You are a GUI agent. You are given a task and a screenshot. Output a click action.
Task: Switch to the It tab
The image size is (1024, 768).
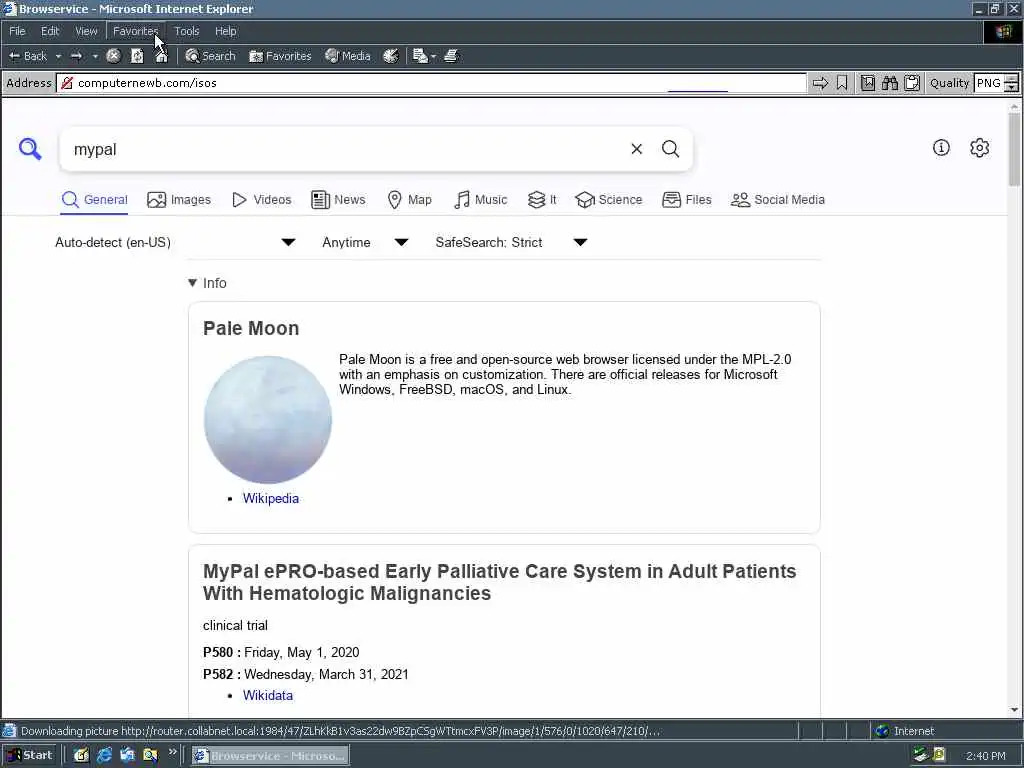point(542,200)
